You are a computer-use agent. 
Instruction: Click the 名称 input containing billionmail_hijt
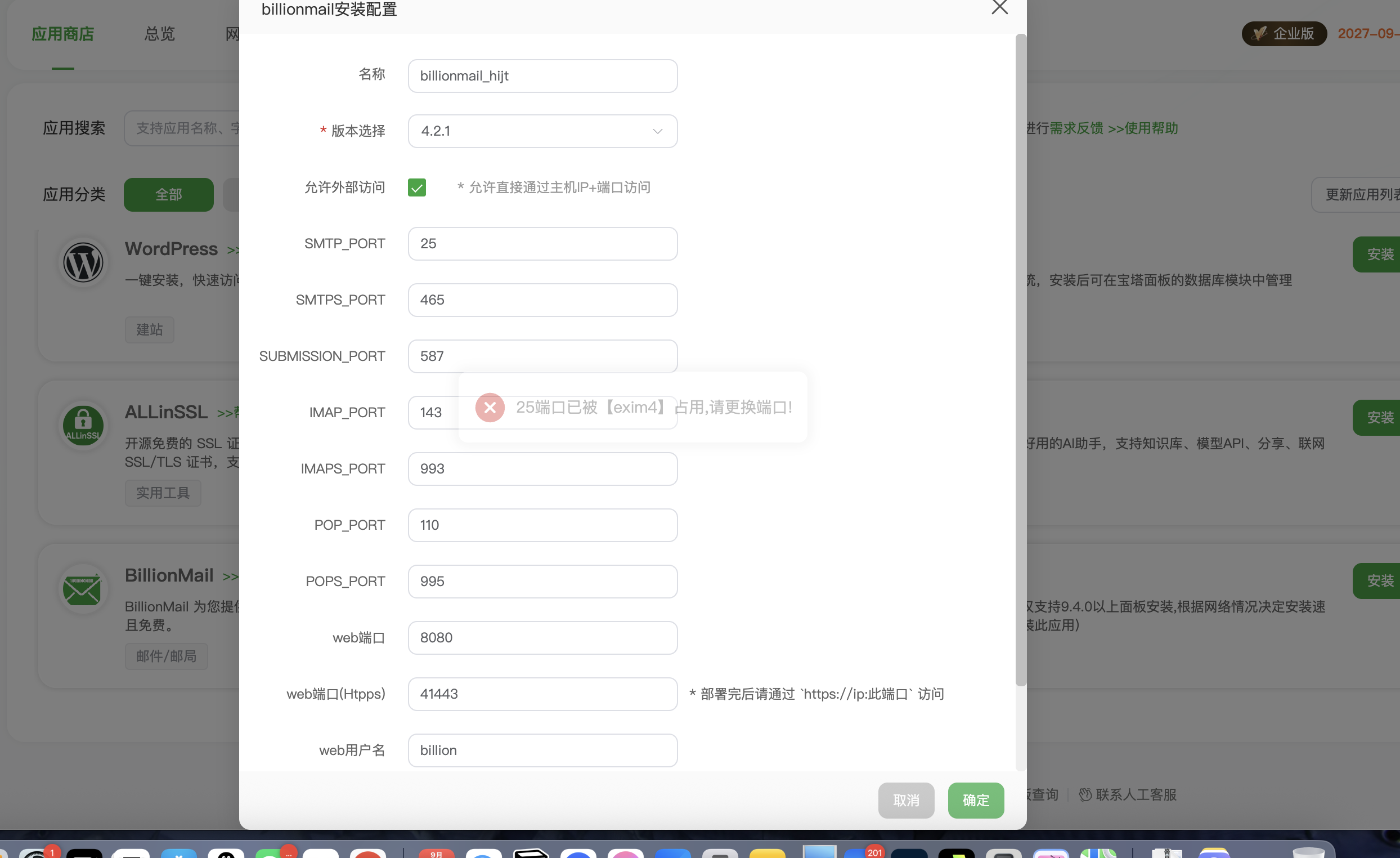[x=542, y=75]
